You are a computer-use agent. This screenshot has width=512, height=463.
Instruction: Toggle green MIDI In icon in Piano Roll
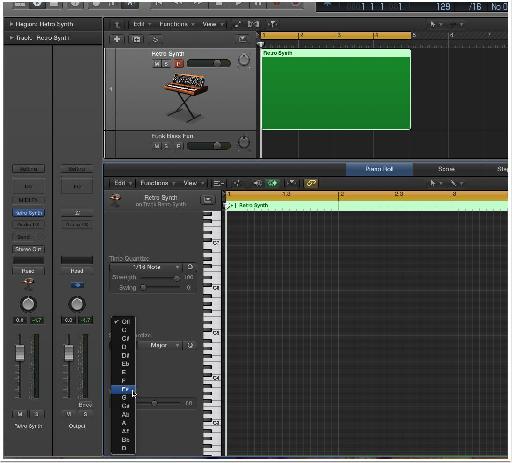coord(272,183)
